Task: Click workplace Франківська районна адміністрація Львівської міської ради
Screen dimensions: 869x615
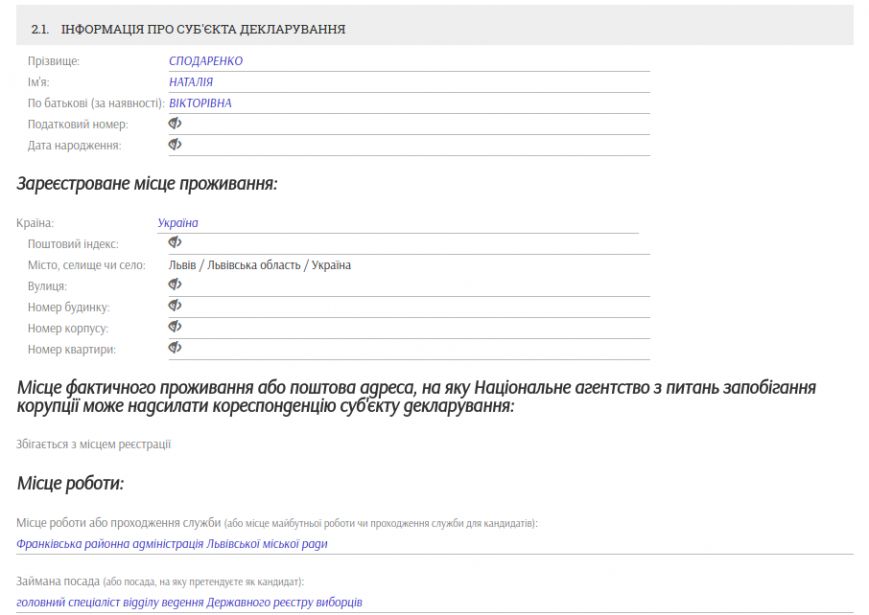Action: [172, 544]
